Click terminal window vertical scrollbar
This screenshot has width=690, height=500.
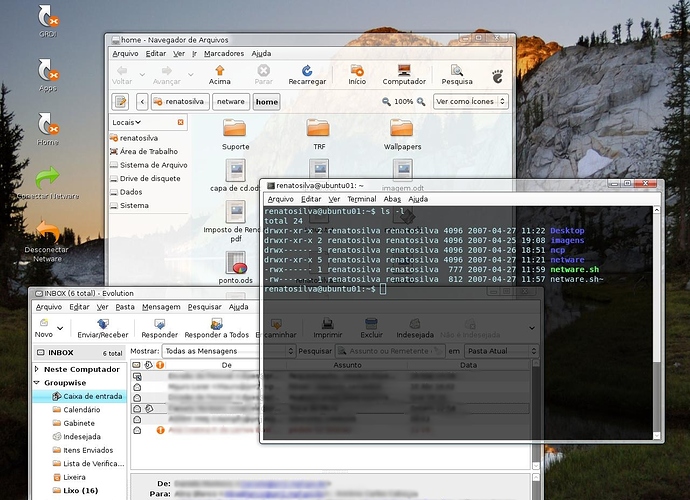click(x=657, y=323)
